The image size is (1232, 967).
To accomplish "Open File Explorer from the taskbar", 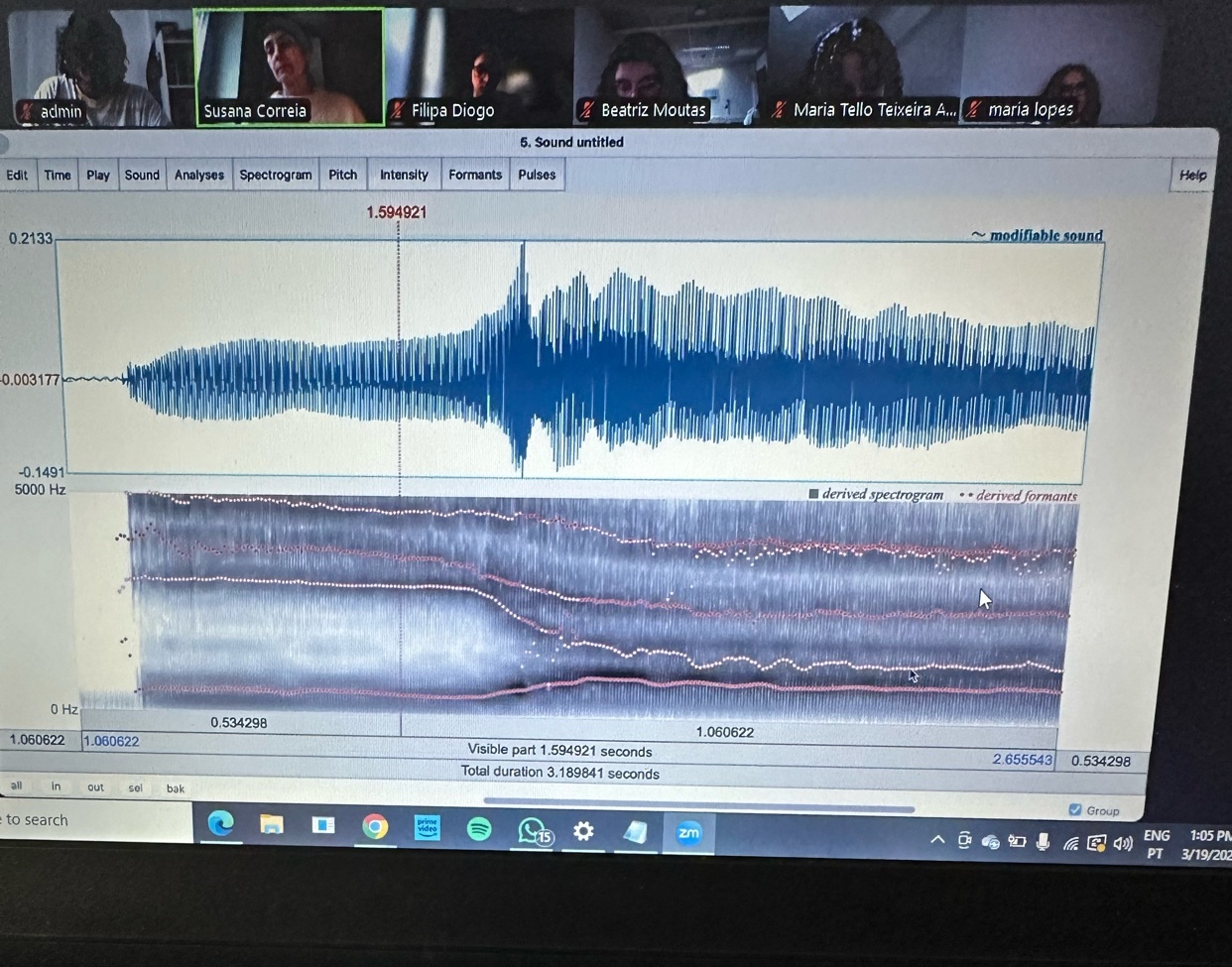I will (272, 824).
